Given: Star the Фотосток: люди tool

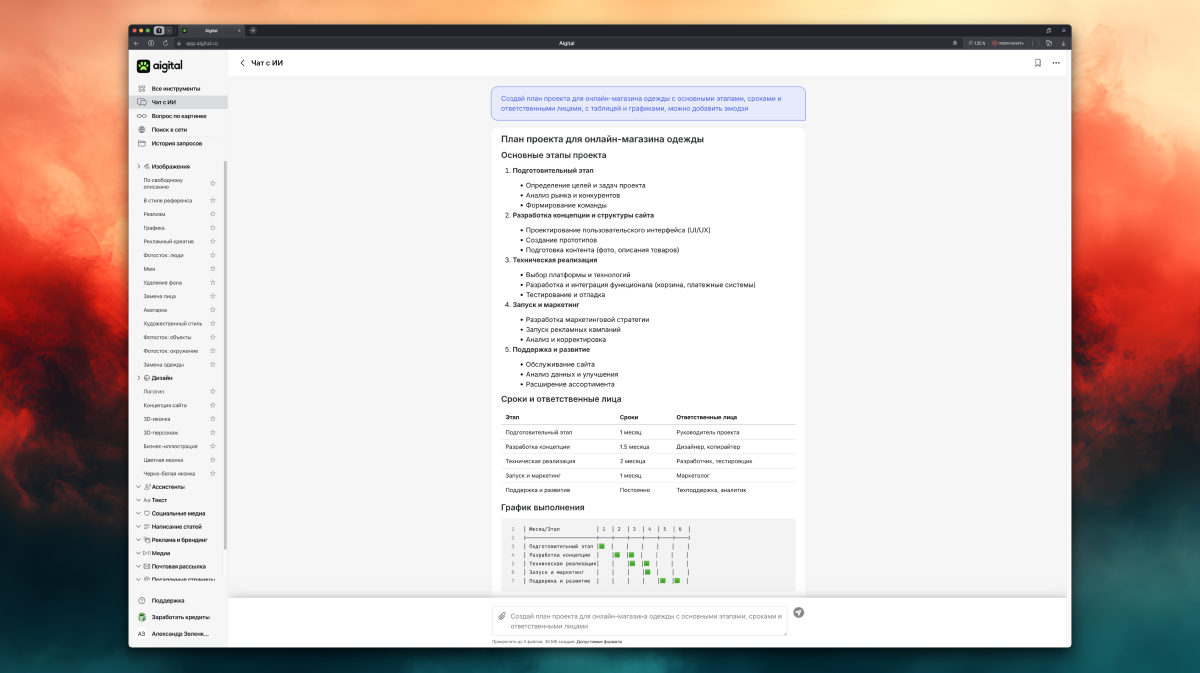Looking at the screenshot, I should [x=212, y=255].
